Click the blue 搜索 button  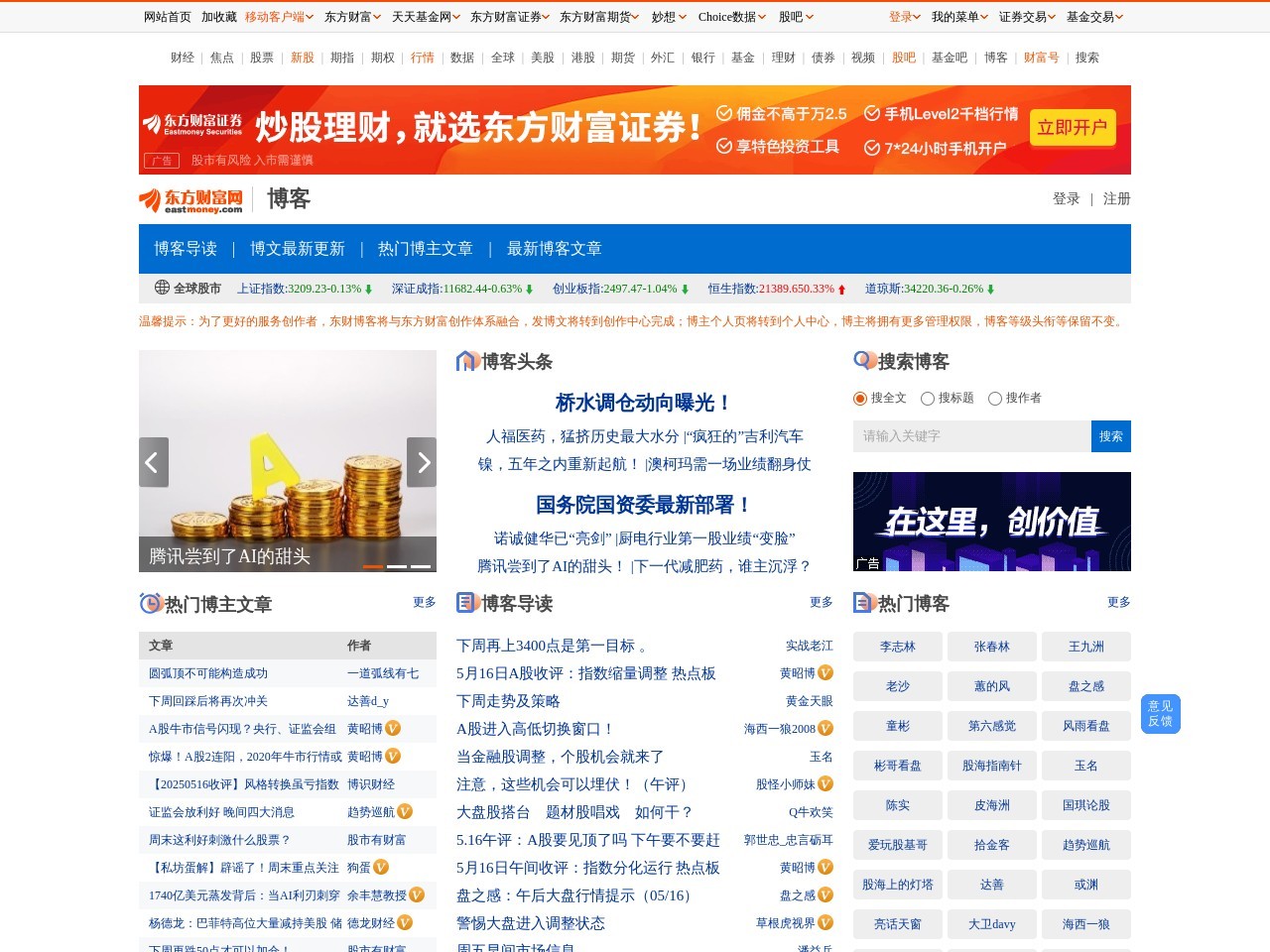(x=1111, y=436)
